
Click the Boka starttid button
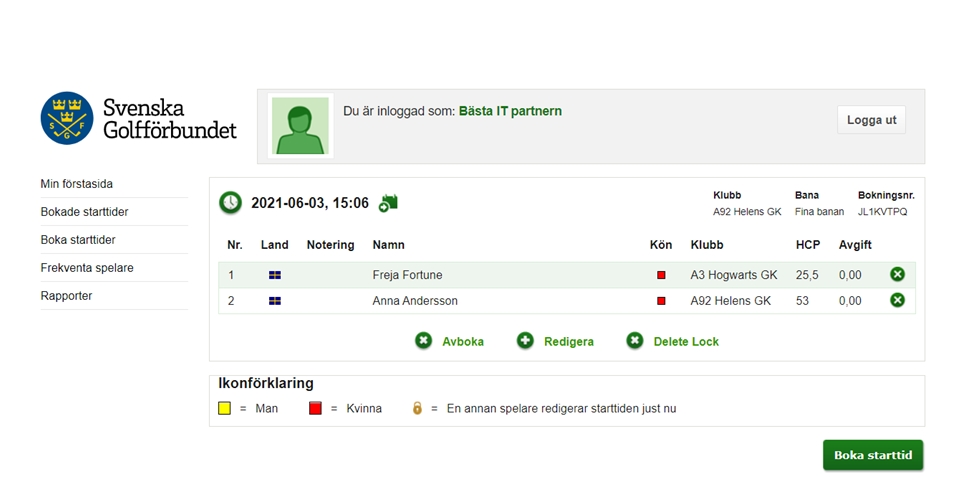(x=873, y=455)
